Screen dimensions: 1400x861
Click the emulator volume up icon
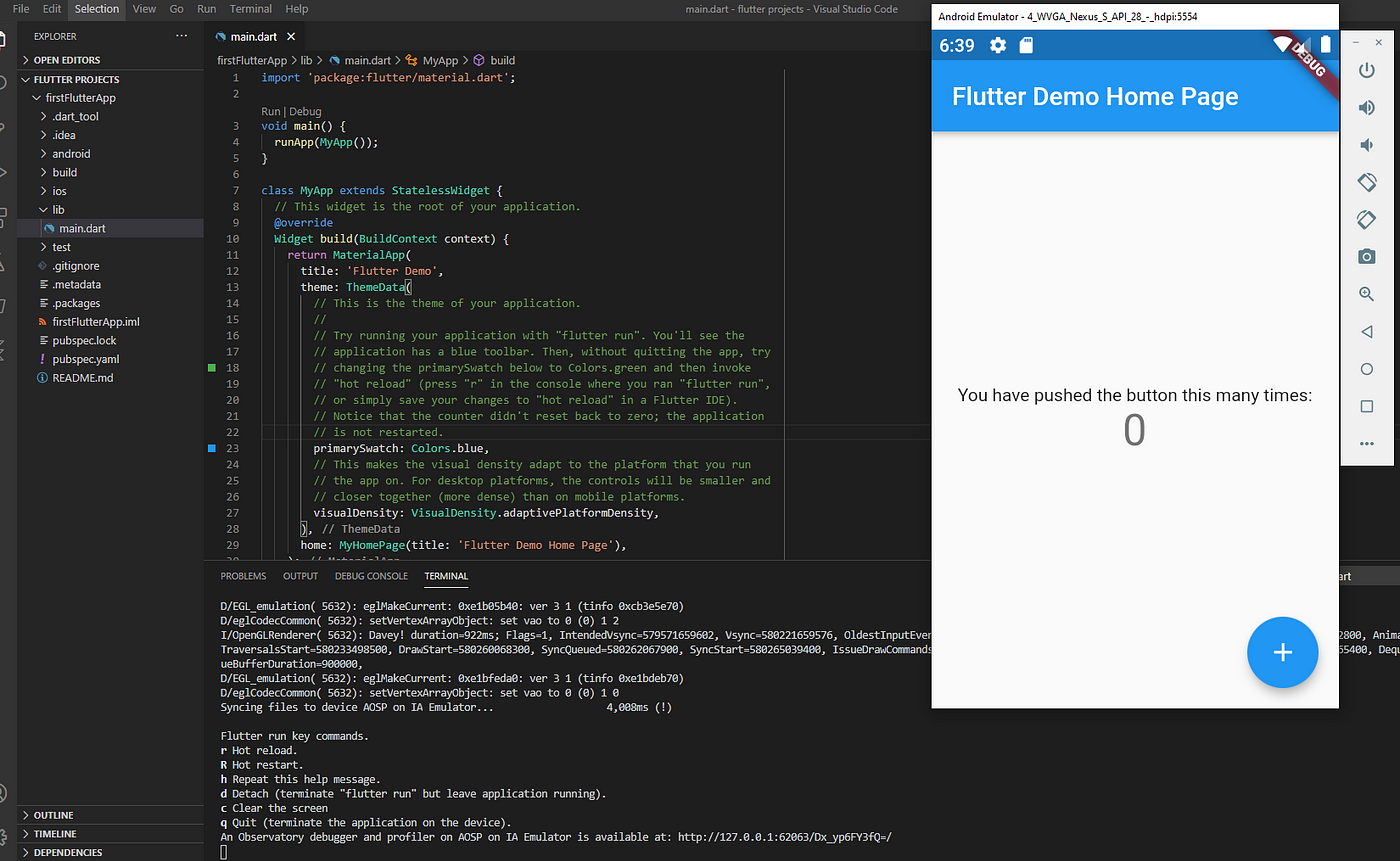[x=1366, y=107]
